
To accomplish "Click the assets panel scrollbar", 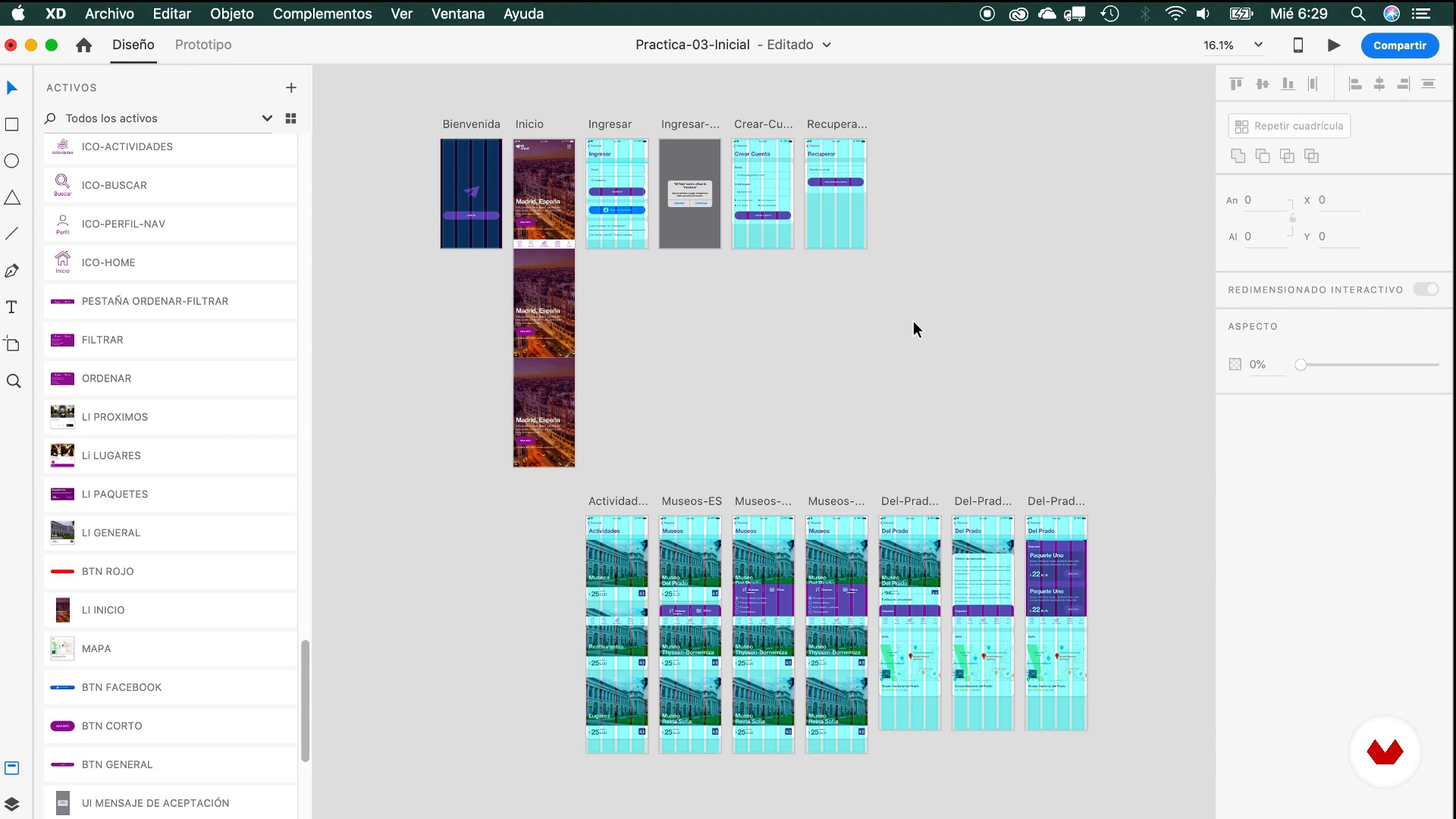I will pos(305,701).
